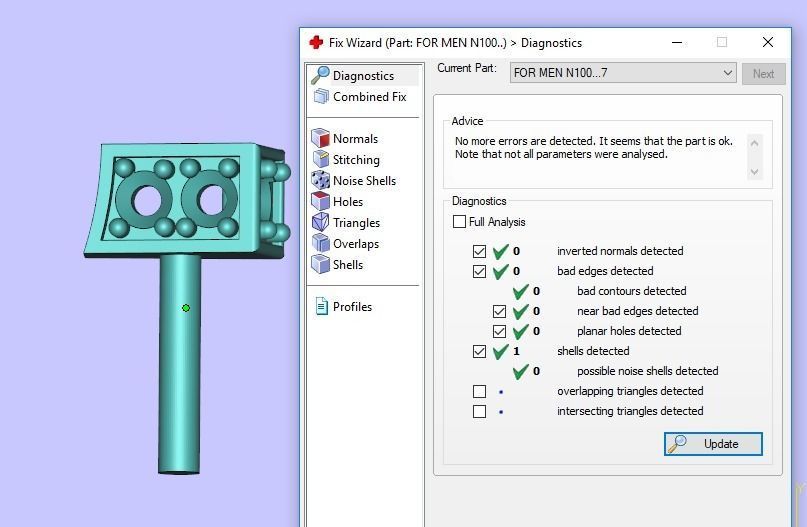
Task: Click the green check beside bad contours
Action: point(520,291)
